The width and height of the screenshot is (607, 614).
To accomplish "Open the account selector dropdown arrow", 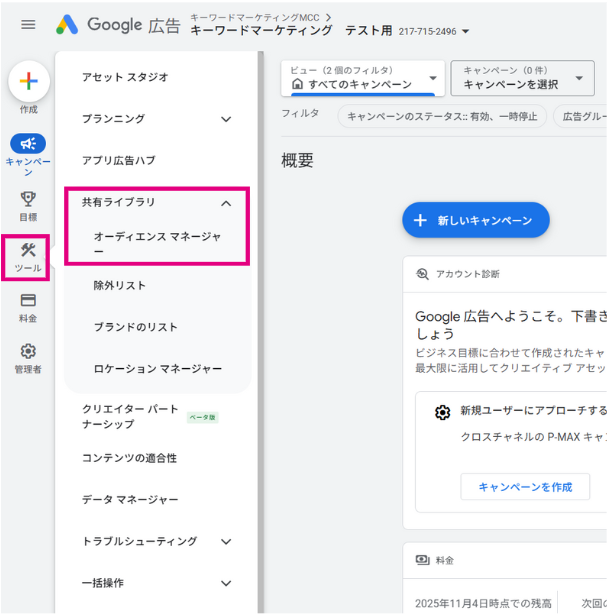I will coord(466,32).
